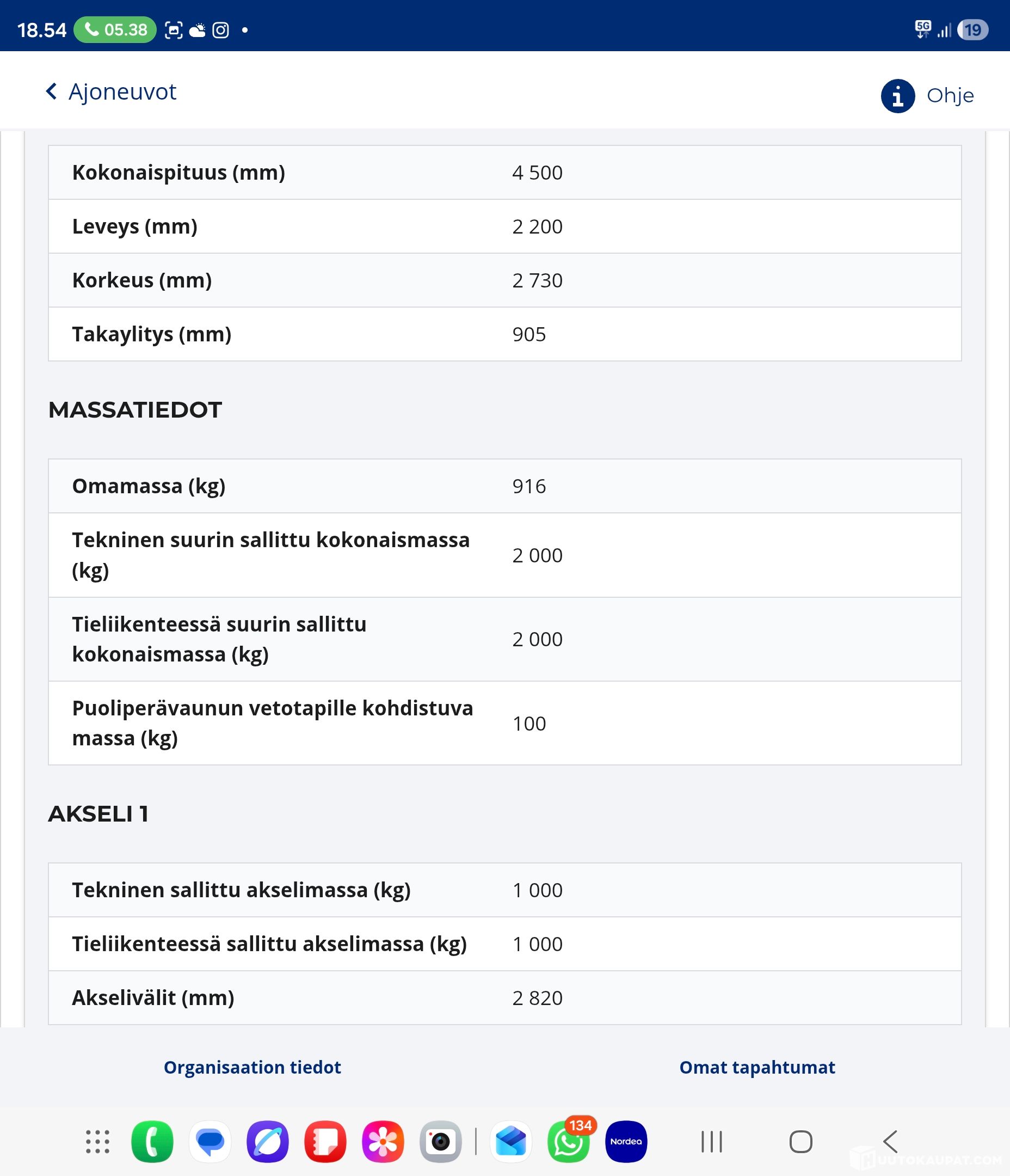The image size is (1010, 1176).
Task: Tap the ongoing call timer pill
Action: [x=115, y=29]
